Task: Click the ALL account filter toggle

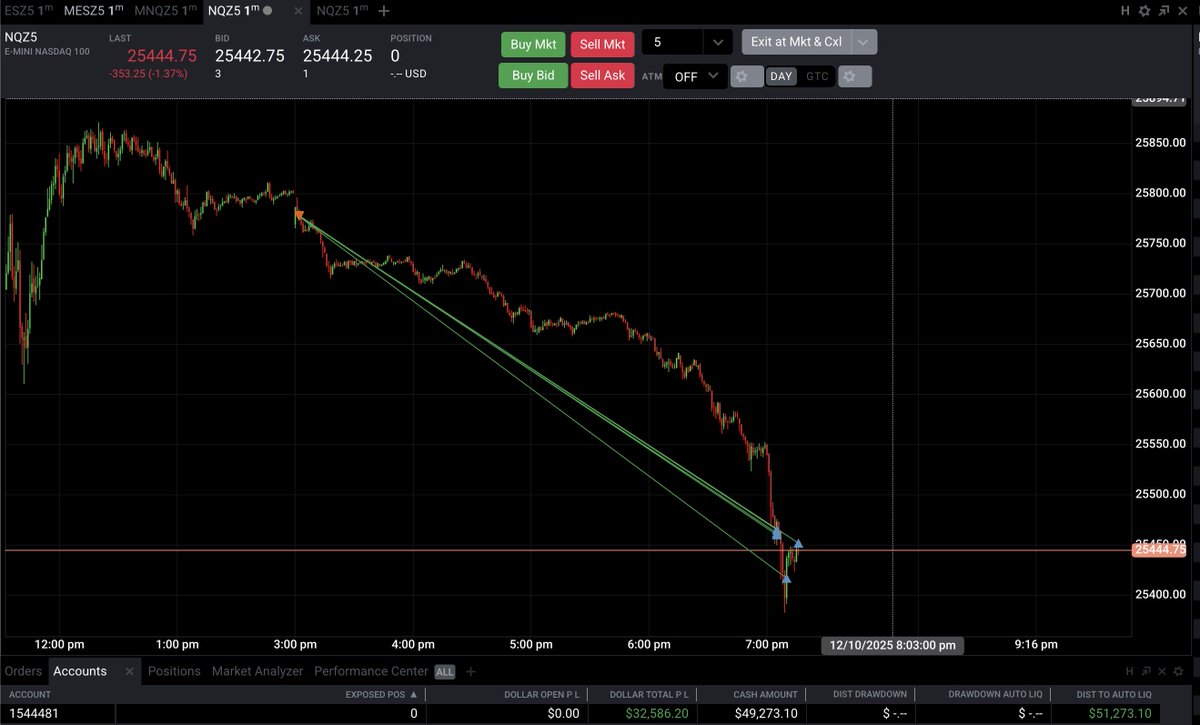Action: (x=444, y=671)
